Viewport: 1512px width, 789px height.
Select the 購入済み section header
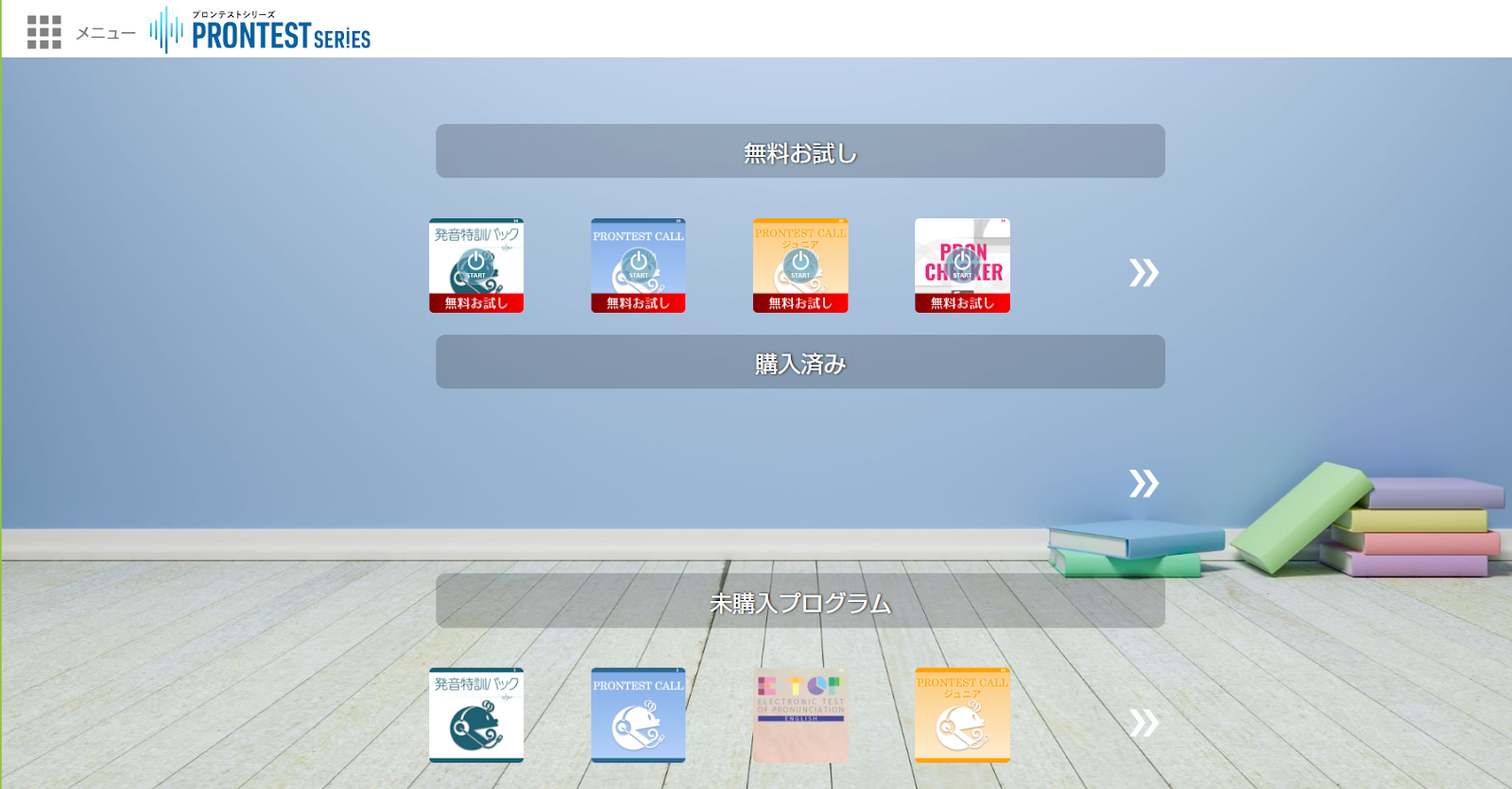[x=799, y=362]
